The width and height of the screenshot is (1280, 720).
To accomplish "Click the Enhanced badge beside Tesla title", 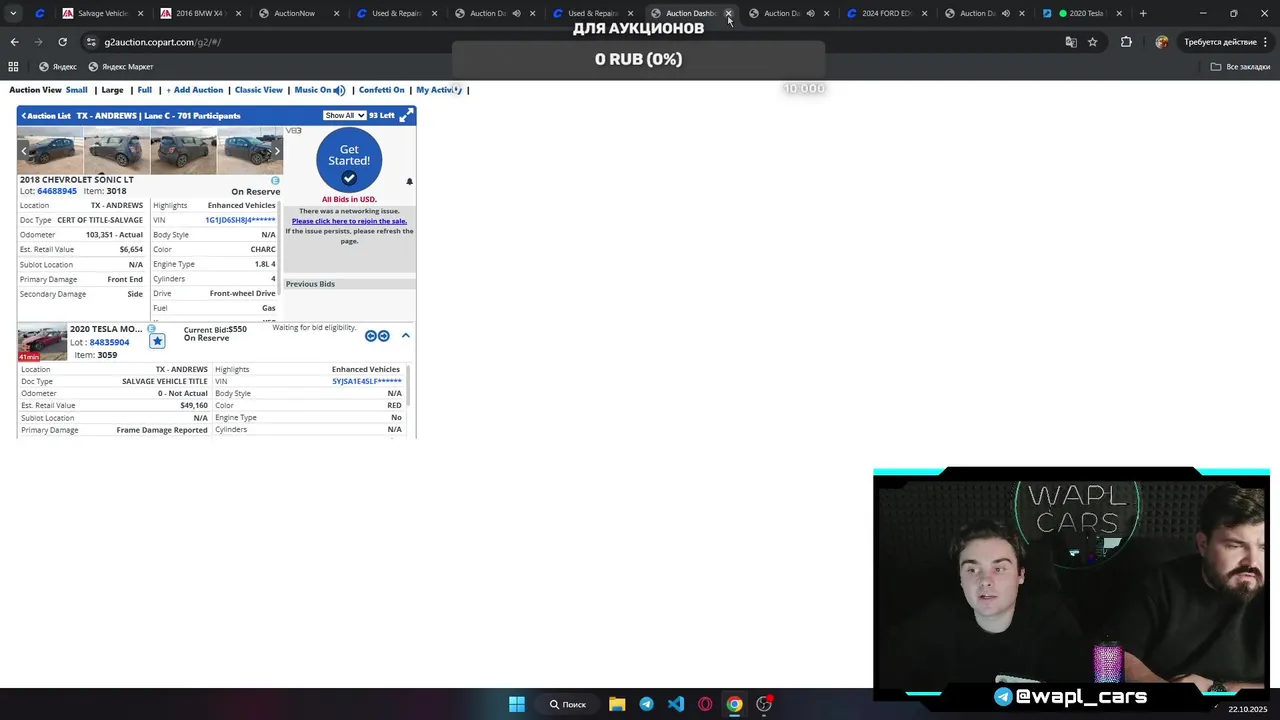I will click(x=152, y=329).
